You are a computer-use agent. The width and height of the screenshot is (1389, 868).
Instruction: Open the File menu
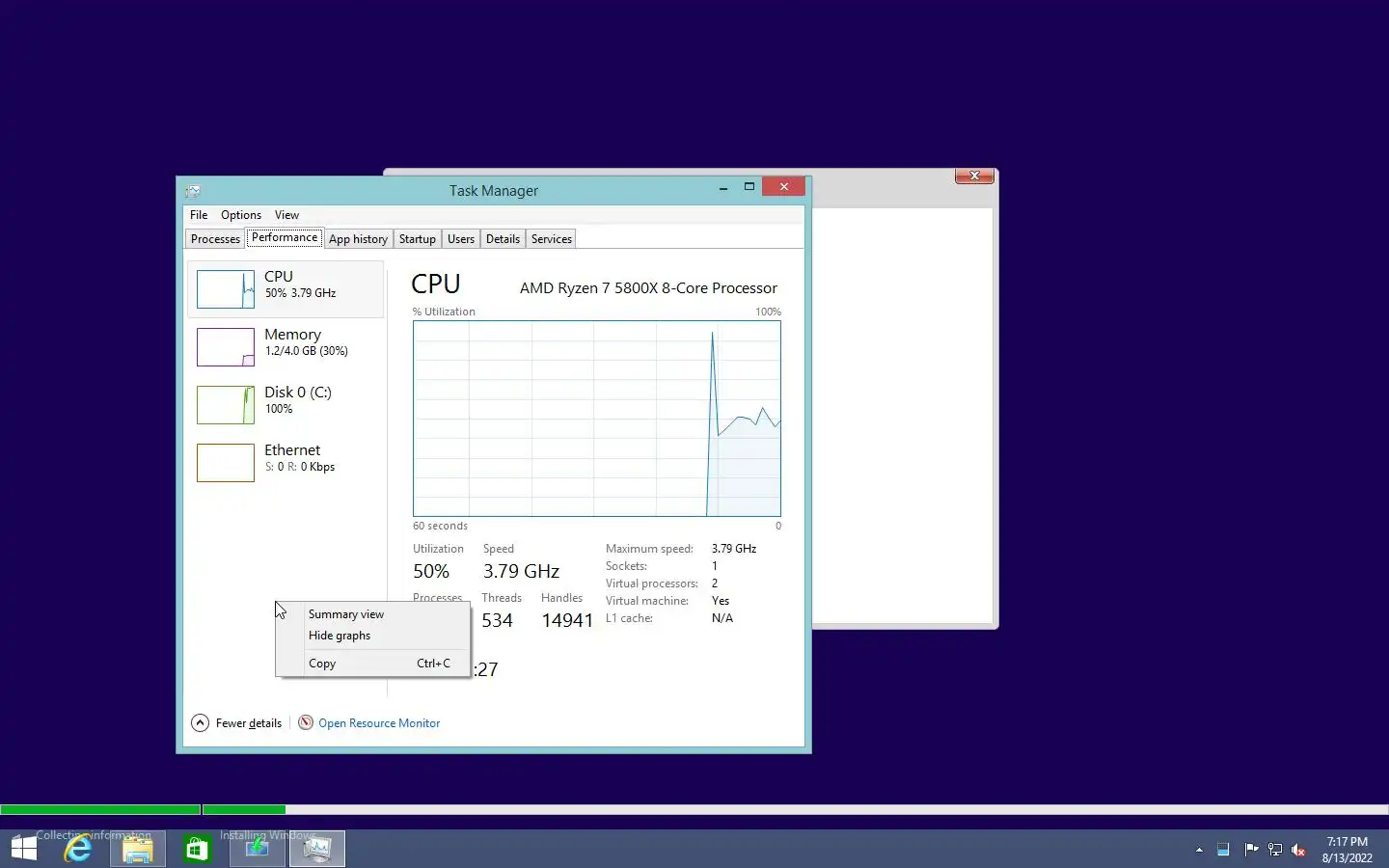coord(199,215)
